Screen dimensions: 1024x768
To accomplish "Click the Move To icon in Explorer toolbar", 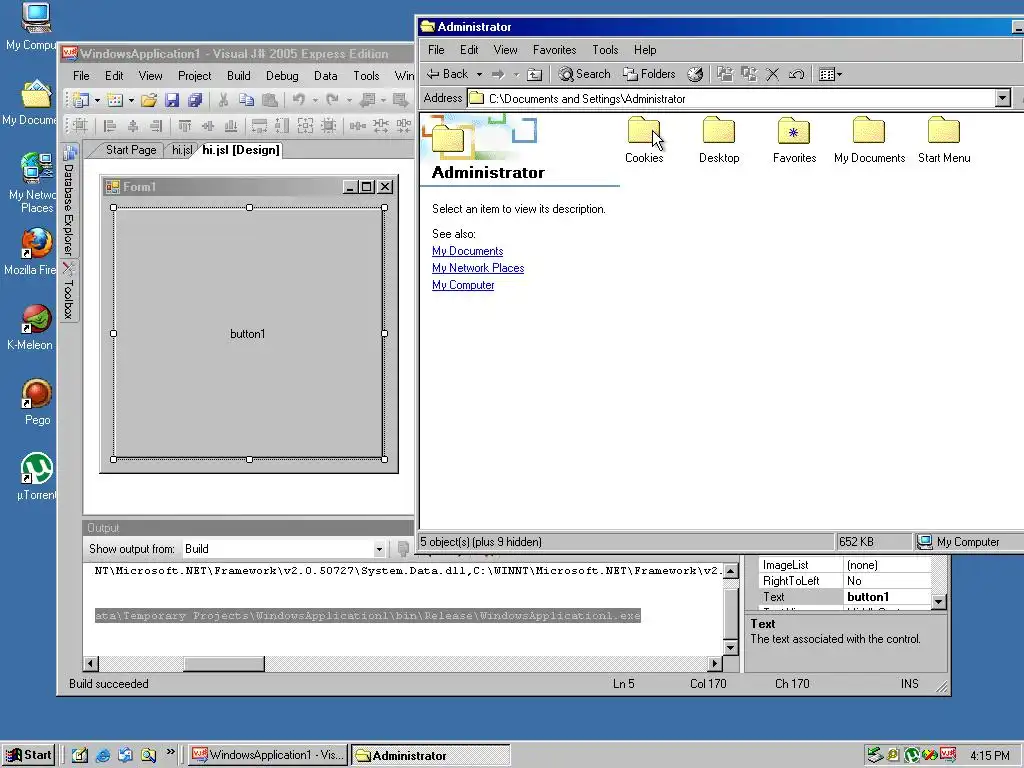I will click(725, 74).
